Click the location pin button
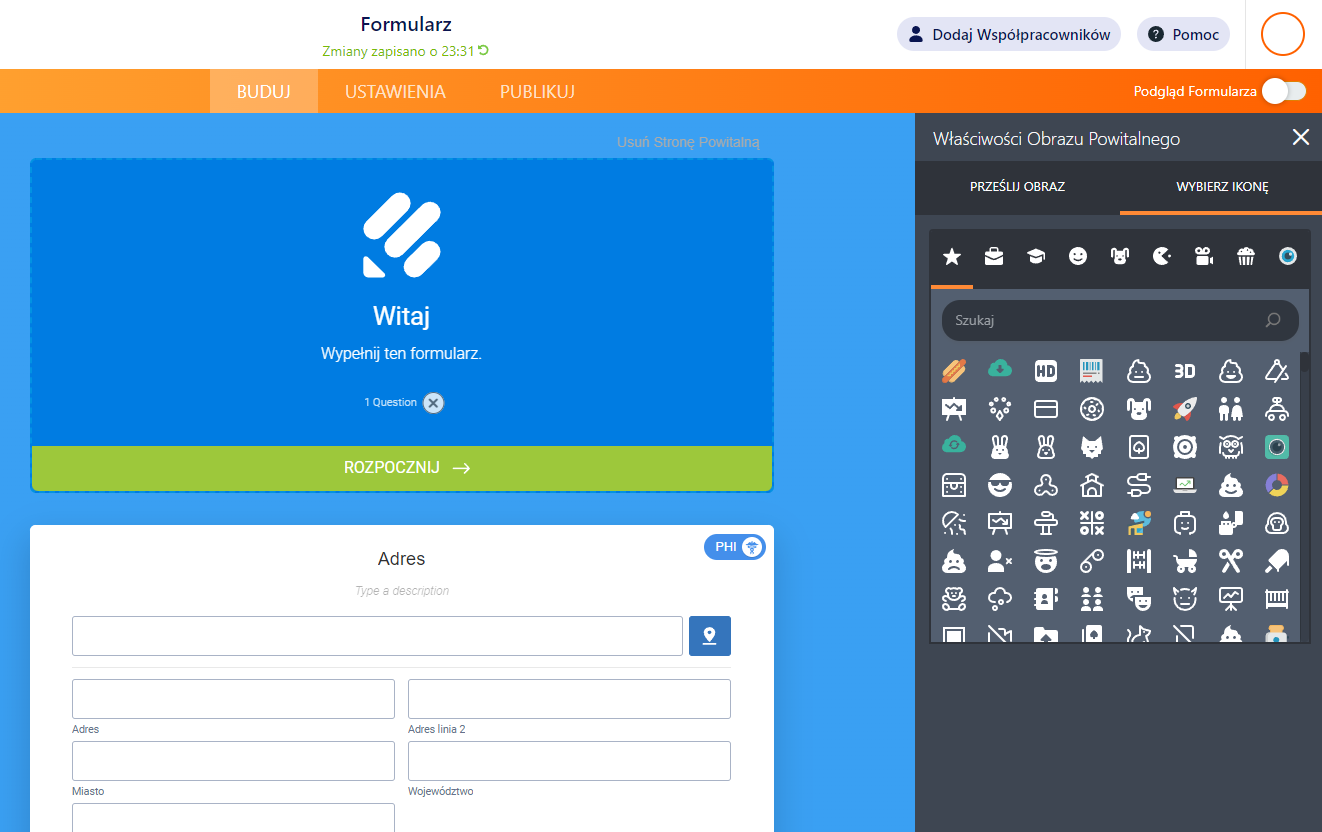Image resolution: width=1322 pixels, height=832 pixels. pyautogui.click(x=710, y=636)
